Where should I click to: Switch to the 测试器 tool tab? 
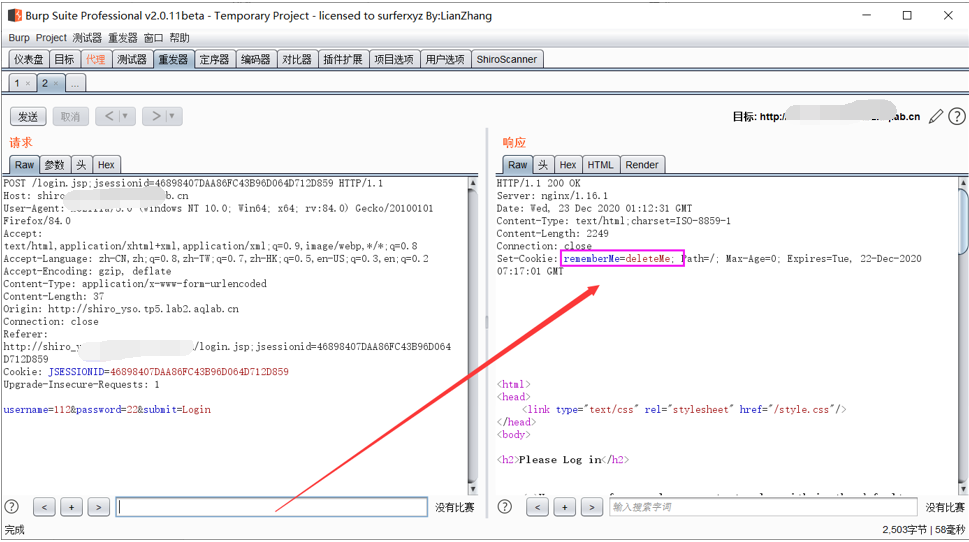point(132,59)
